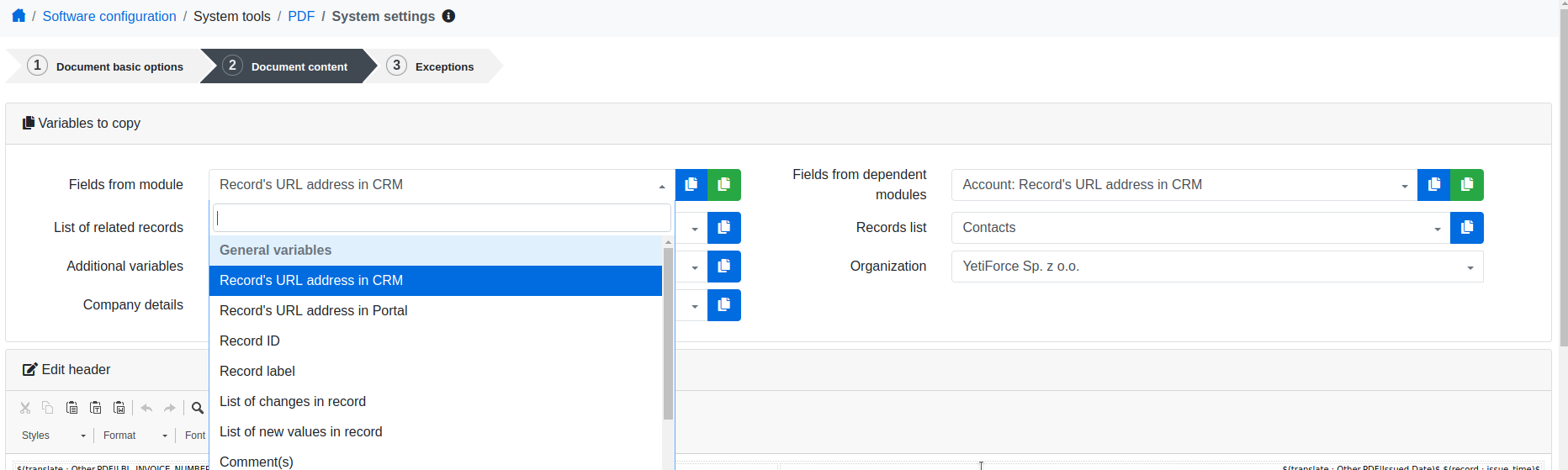Open the Company details dropdown arrow
Image resolution: width=1568 pixels, height=470 pixels.
coord(695,306)
